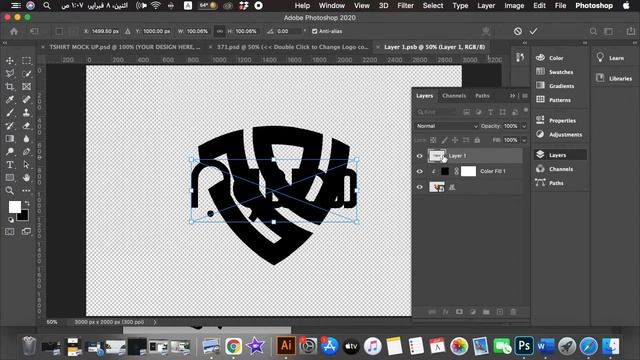This screenshot has width=640, height=360.
Task: Select the History Brush tool
Action: (10, 126)
